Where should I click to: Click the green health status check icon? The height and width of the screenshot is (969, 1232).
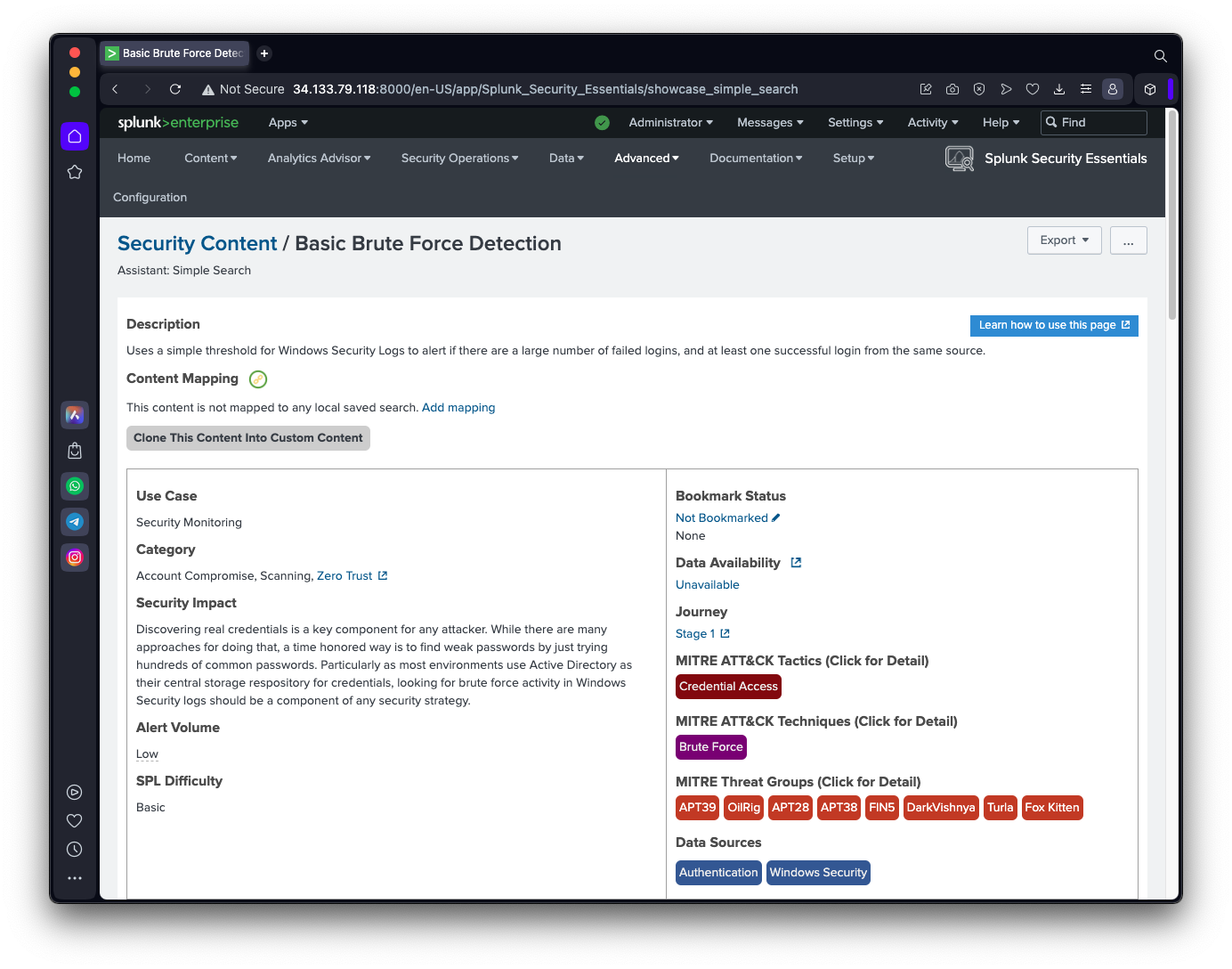tap(603, 123)
